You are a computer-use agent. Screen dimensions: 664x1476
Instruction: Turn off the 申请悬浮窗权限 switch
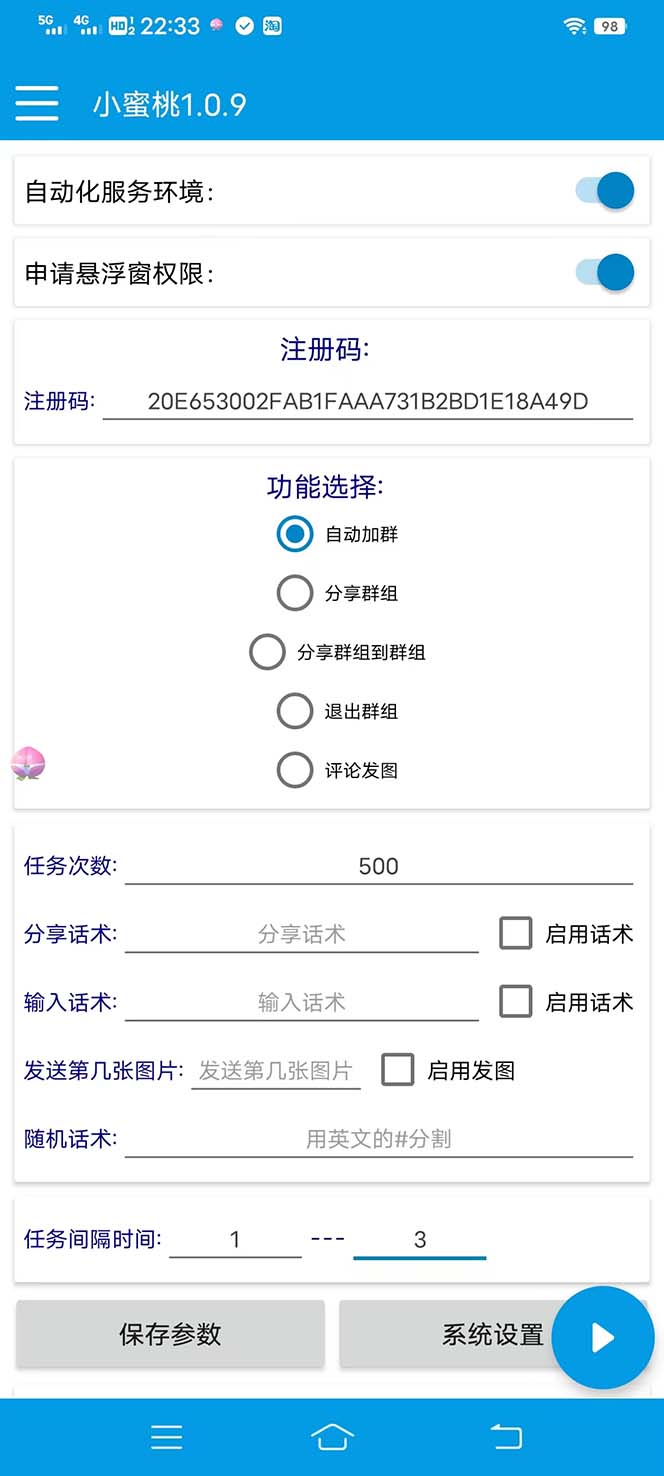(604, 273)
